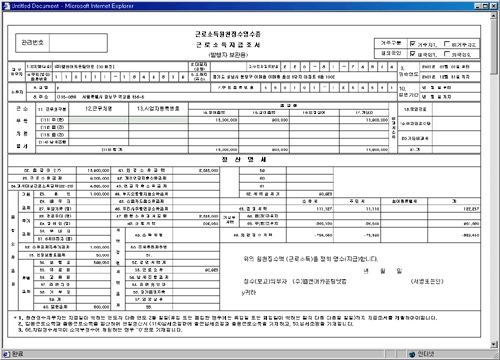
Task: Check the 비거주자2 checkbox
Action: click(x=447, y=44)
